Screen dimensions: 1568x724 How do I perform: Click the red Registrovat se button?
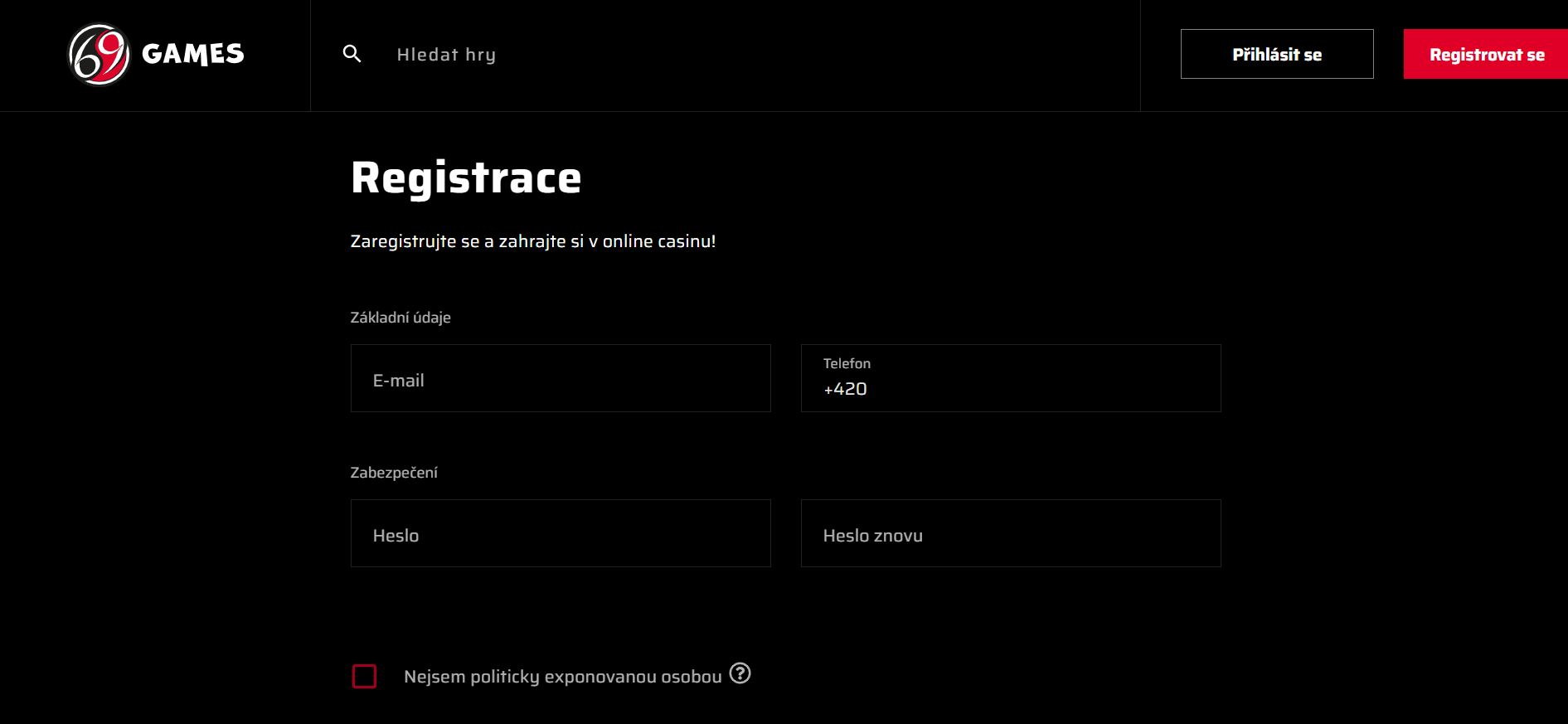coord(1486,54)
